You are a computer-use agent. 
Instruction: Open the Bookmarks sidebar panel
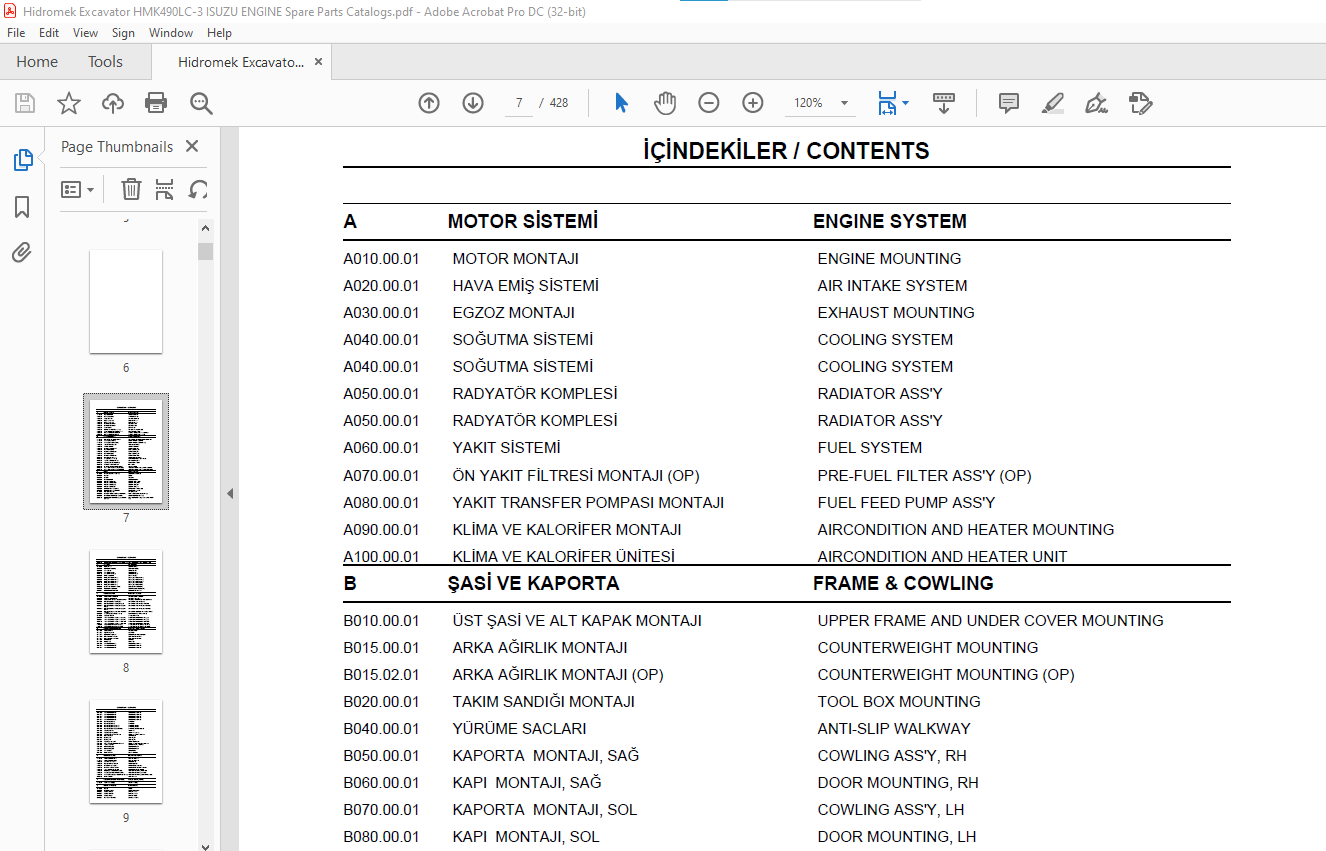tap(22, 207)
